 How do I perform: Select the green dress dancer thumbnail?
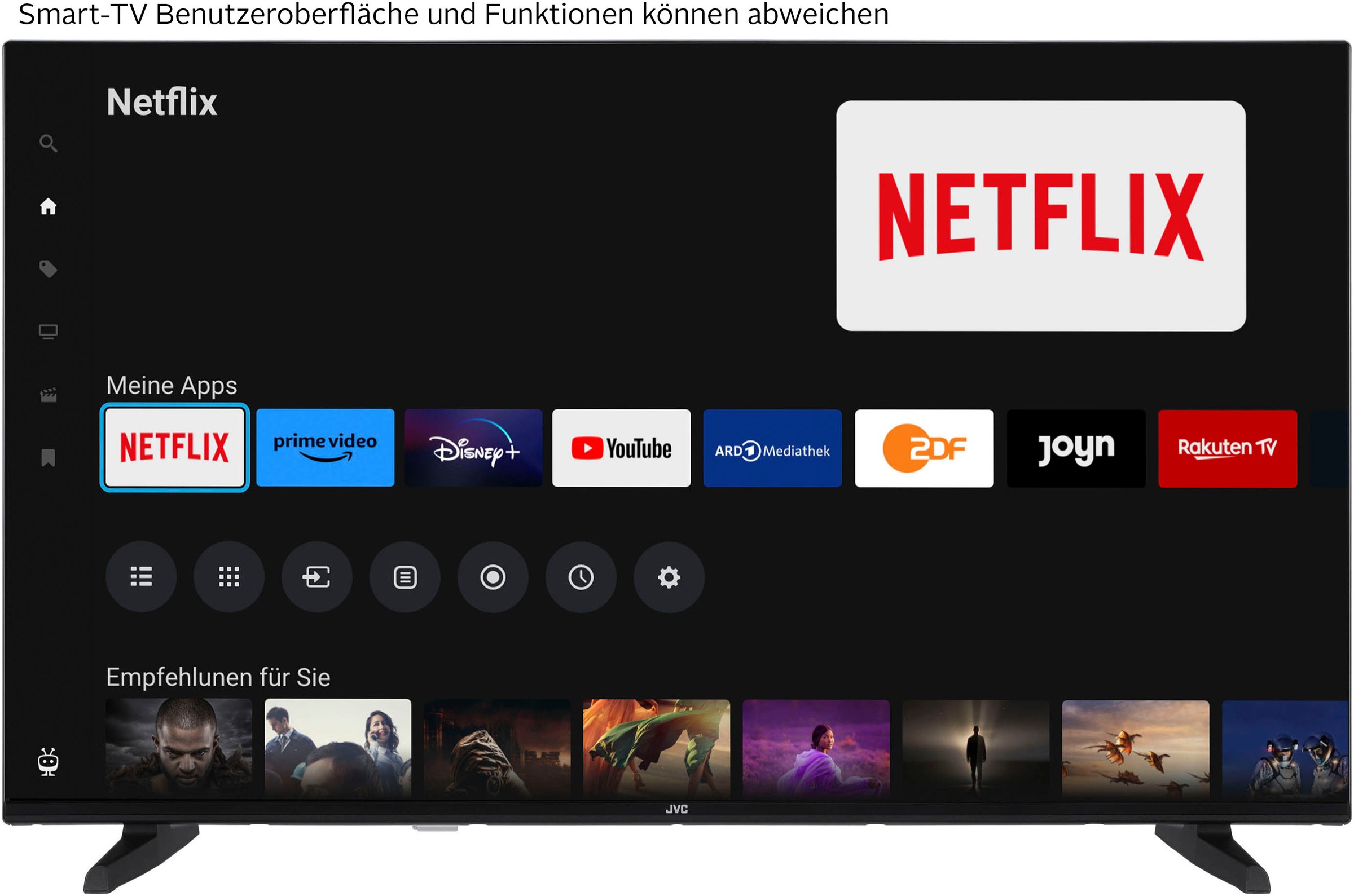657,749
